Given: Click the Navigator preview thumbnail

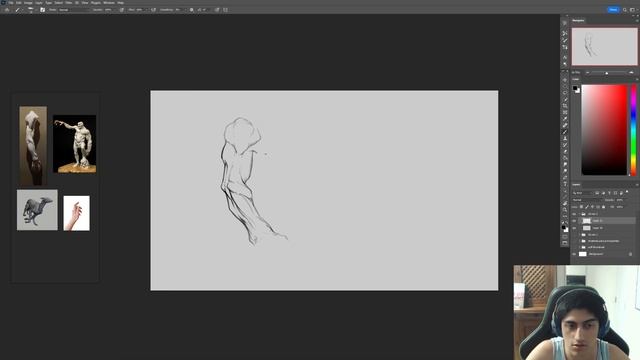Looking at the screenshot, I should [x=604, y=47].
